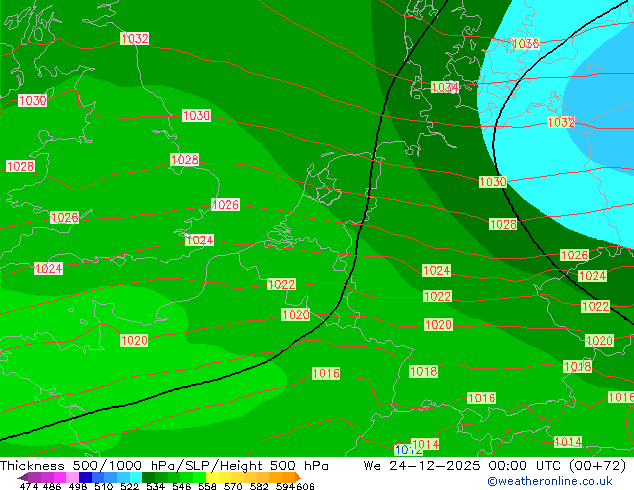
Task: Click the legend value 510
Action: click(104, 486)
